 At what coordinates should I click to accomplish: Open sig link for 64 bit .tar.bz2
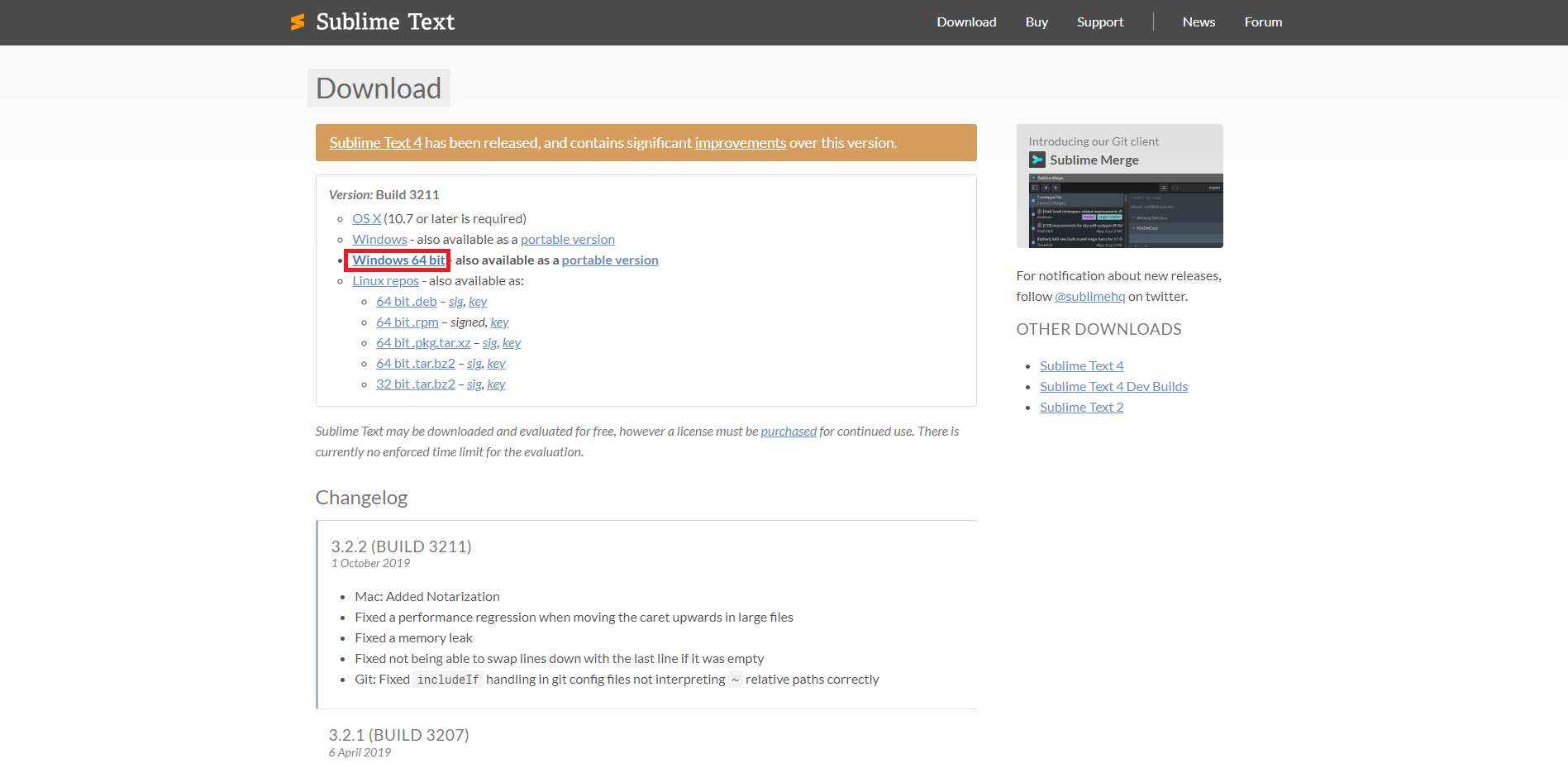[x=474, y=364]
